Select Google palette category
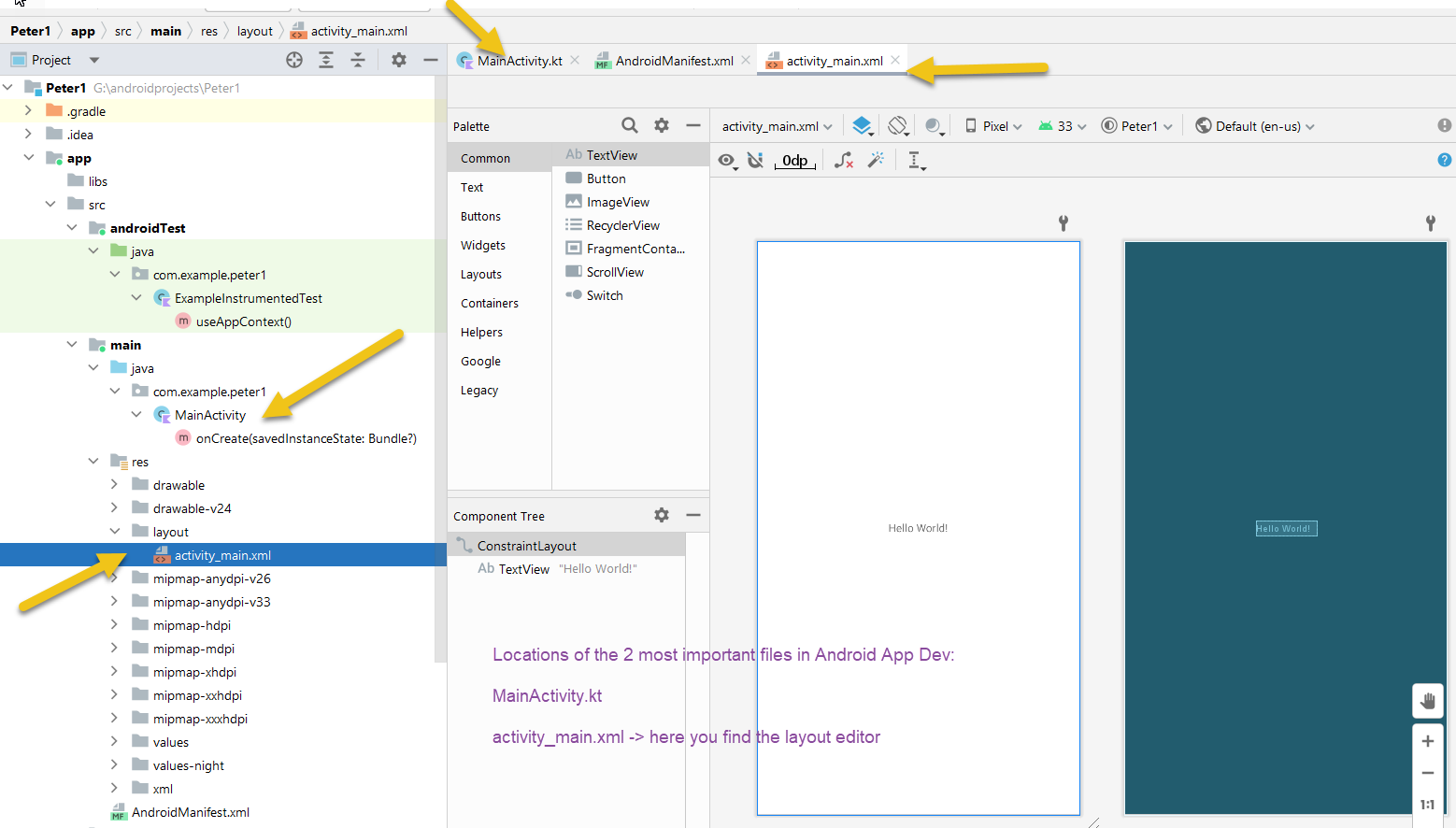This screenshot has height=828, width=1456. click(500, 361)
